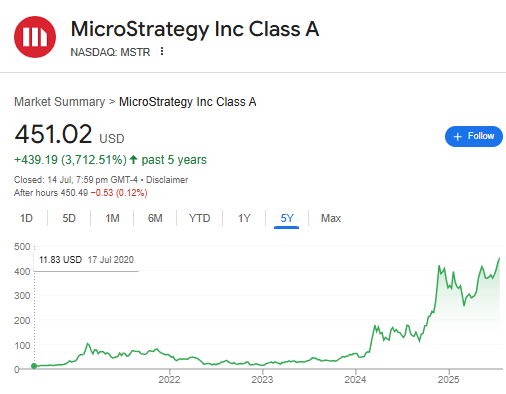Open the three-dot menu beside NASDAQ: MSTR
Viewport: 506px width, 394px height.
point(162,51)
